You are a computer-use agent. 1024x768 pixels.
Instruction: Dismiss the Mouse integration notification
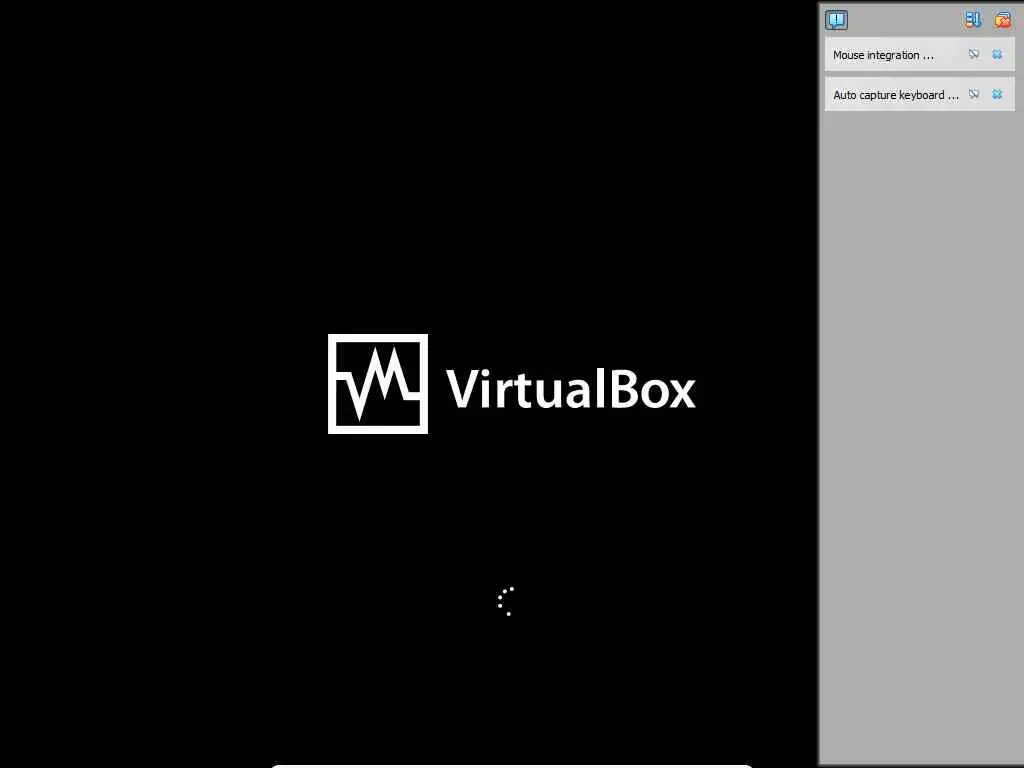(997, 54)
